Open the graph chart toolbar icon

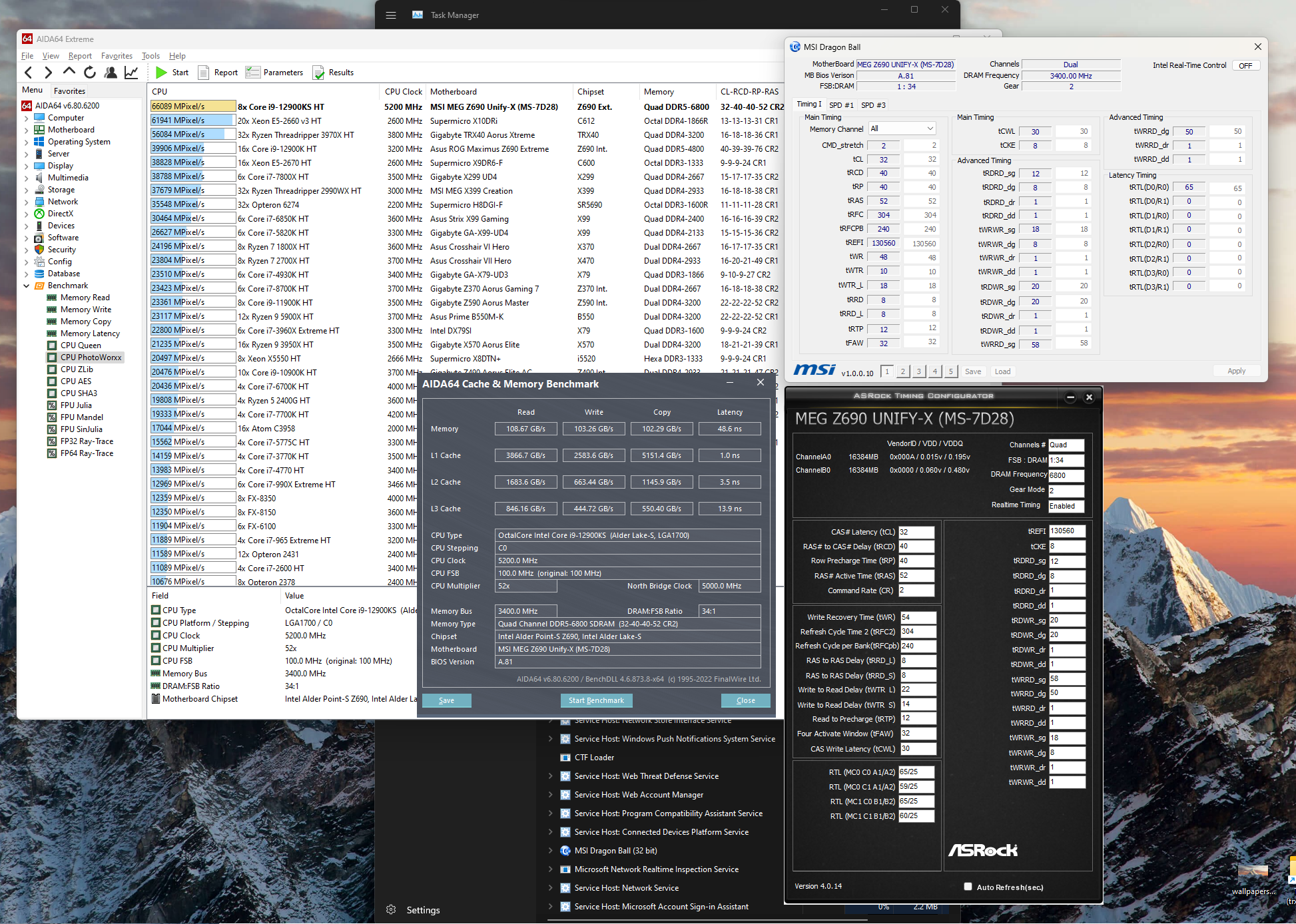coord(131,73)
